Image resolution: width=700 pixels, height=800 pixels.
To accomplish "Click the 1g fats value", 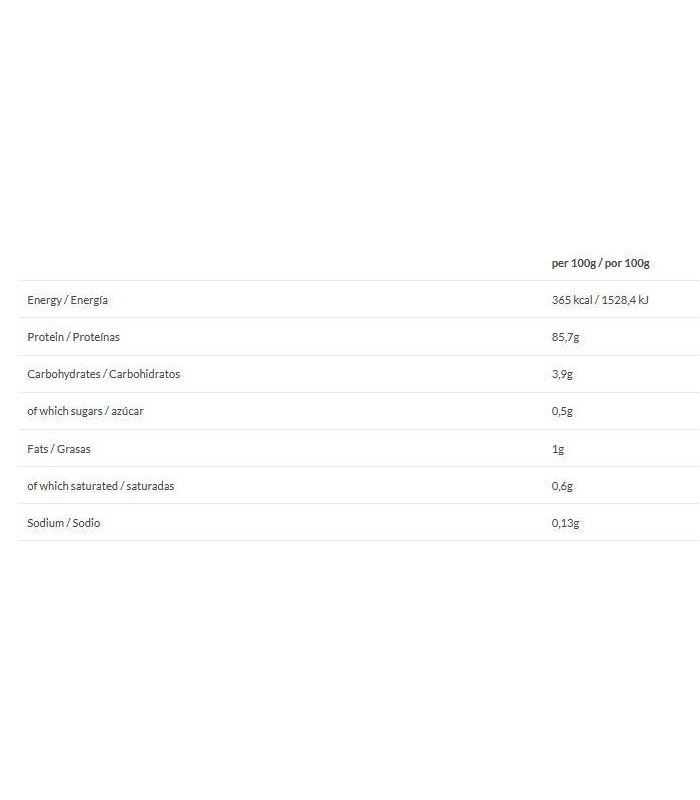I will pyautogui.click(x=558, y=449).
